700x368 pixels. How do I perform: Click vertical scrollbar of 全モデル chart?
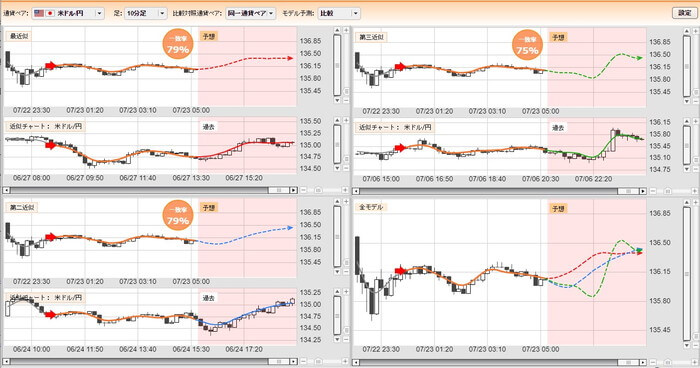[x=687, y=274]
